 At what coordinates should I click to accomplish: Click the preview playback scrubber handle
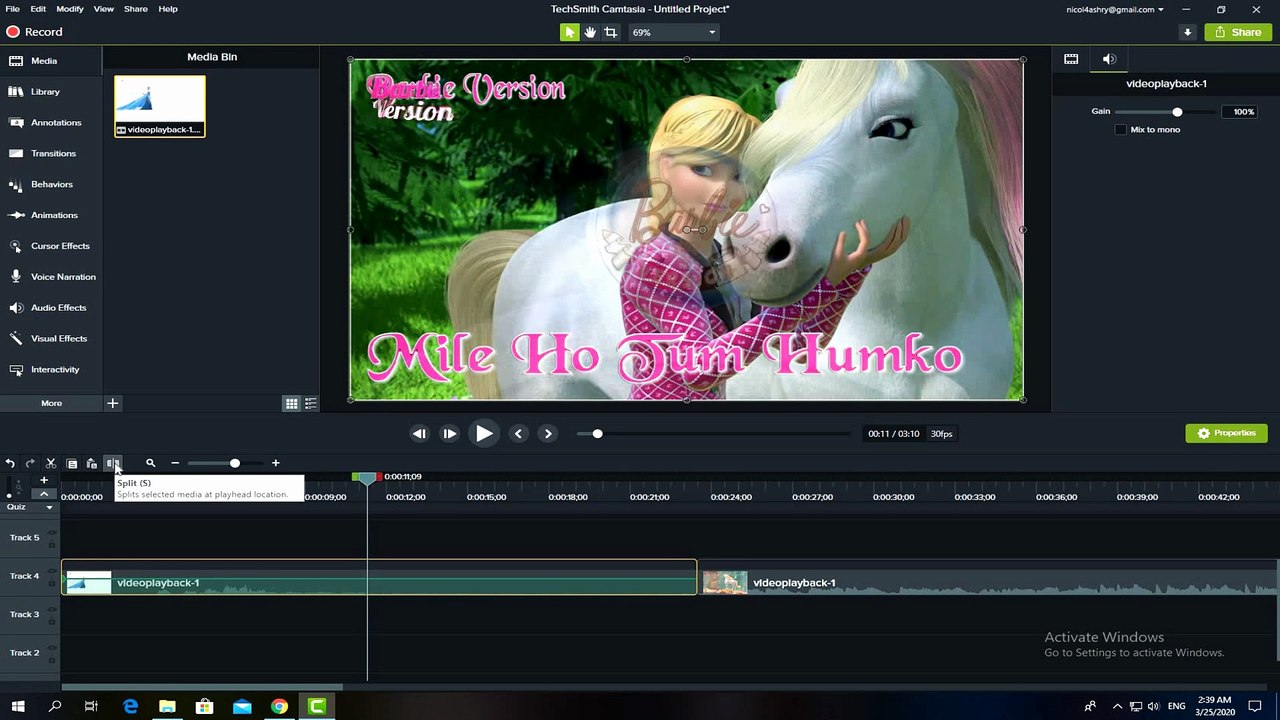597,433
